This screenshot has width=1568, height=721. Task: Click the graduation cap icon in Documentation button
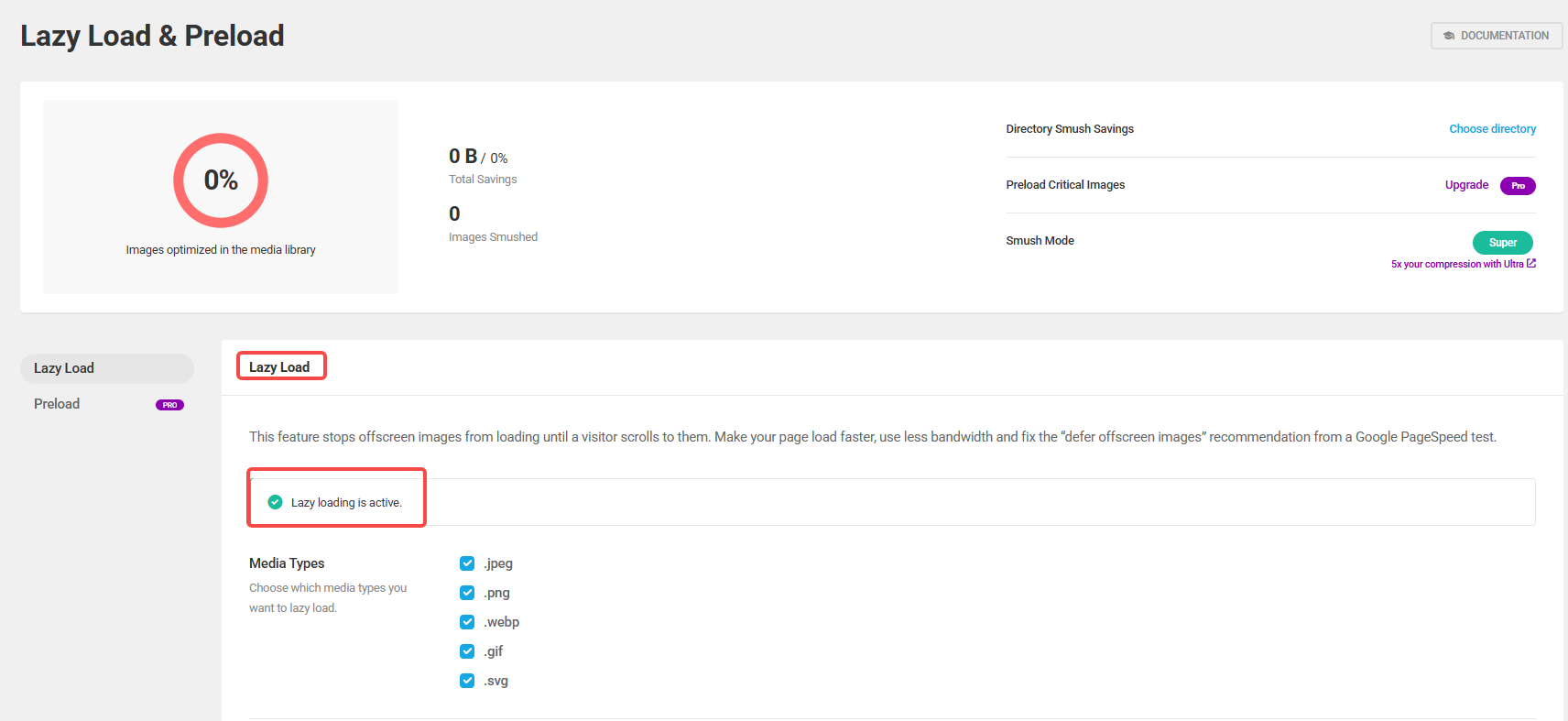[x=1449, y=36]
